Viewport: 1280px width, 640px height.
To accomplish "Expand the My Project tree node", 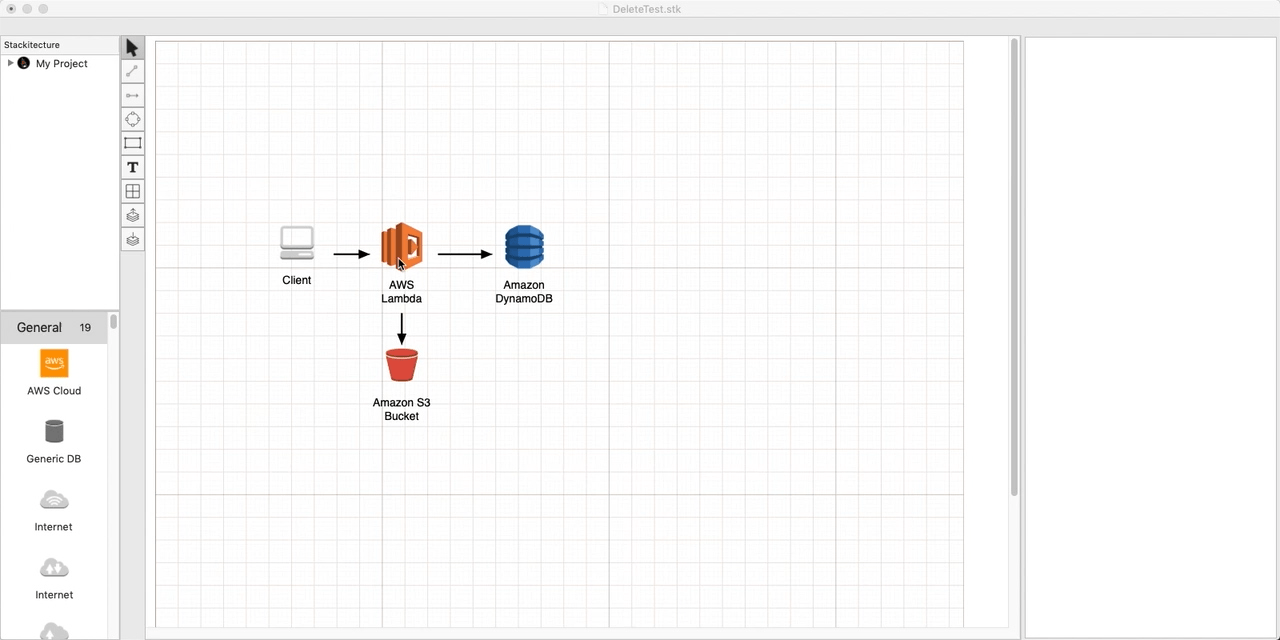I will 10,63.
